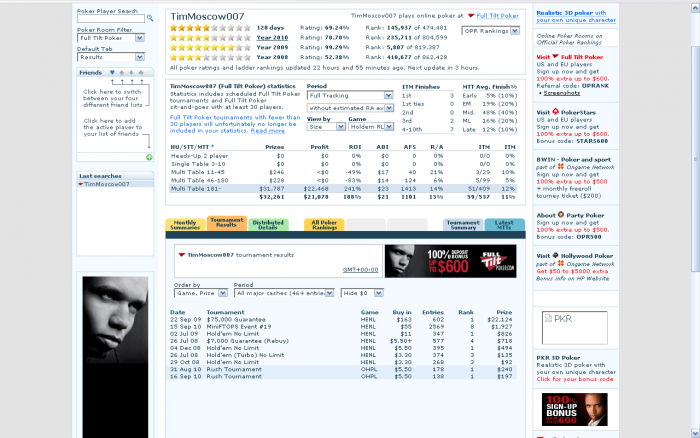Click Hollywood Poker icon in sidebar

coord(555,255)
